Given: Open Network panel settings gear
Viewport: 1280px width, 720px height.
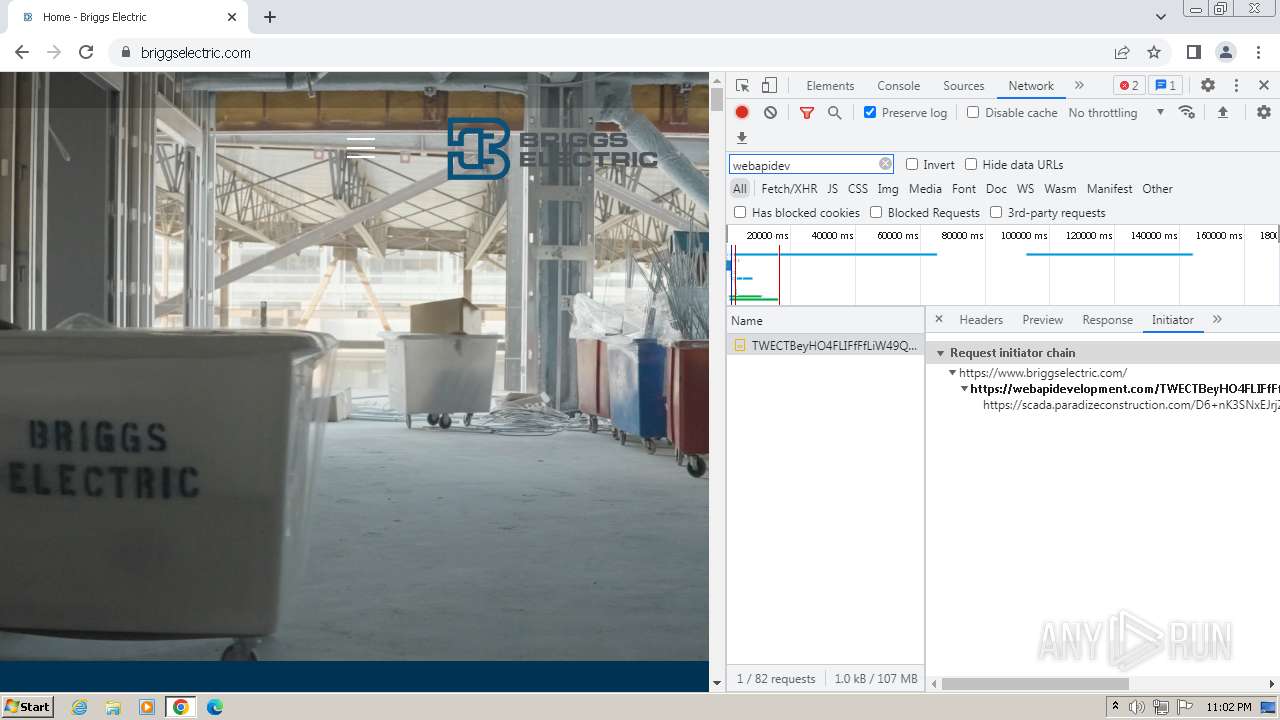Looking at the screenshot, I should 1264,112.
